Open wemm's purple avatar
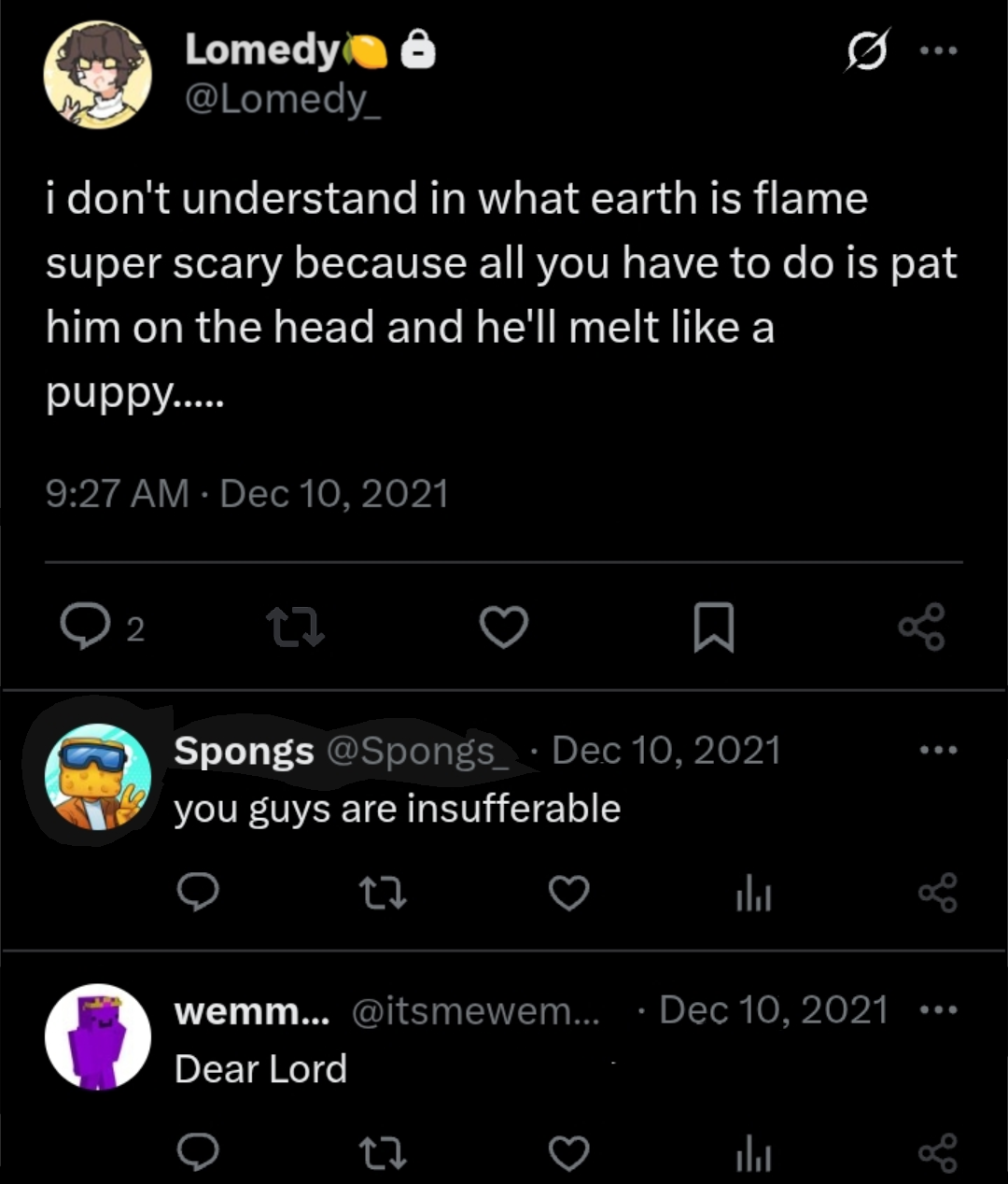Screen dimensions: 1008x1184 98,1036
